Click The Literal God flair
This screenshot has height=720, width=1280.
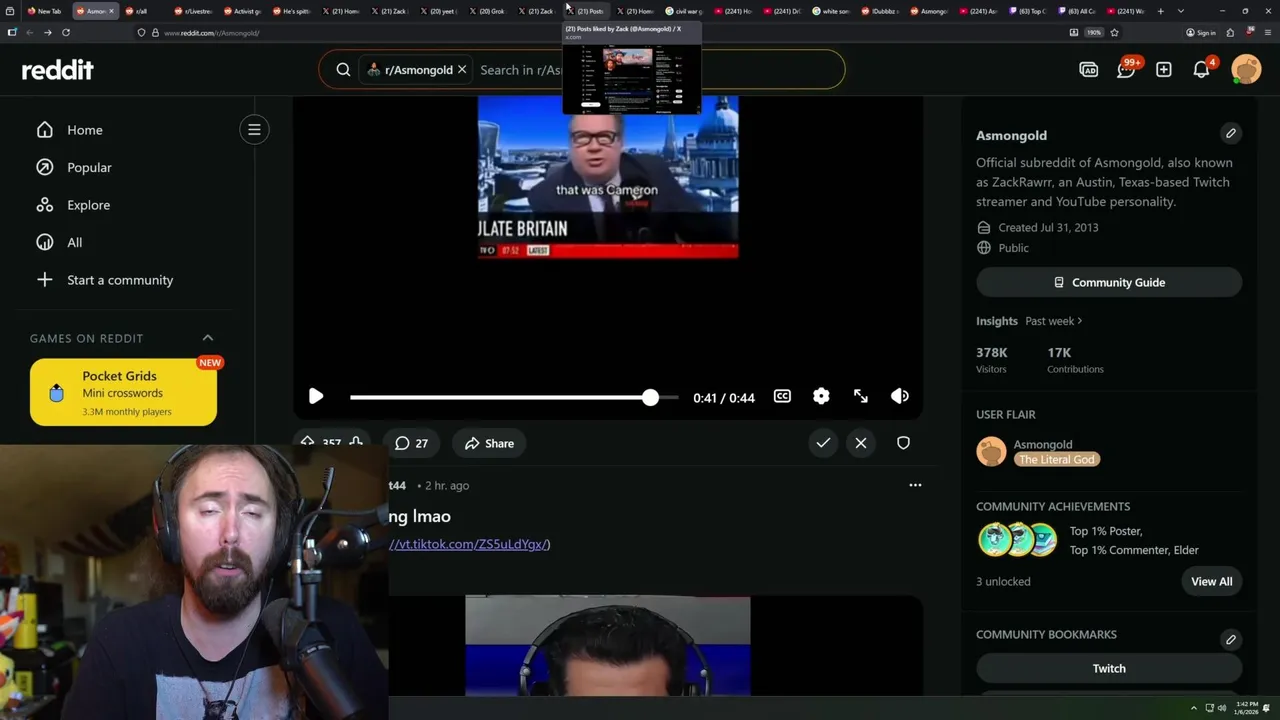(1057, 459)
